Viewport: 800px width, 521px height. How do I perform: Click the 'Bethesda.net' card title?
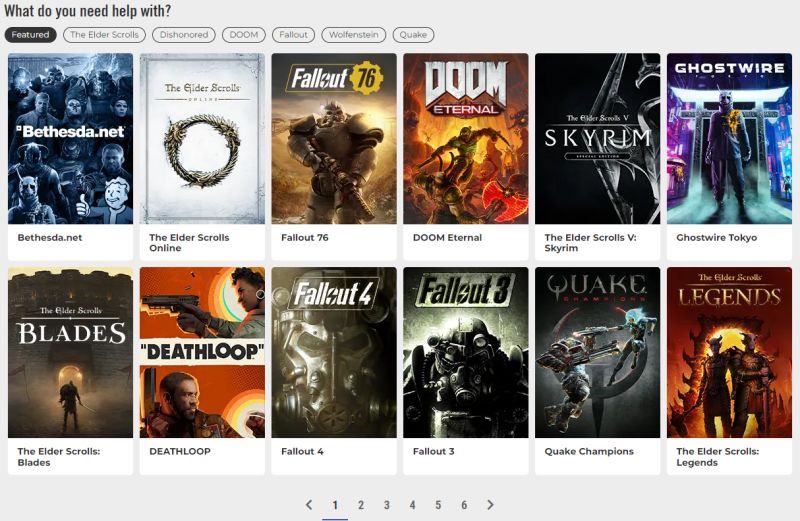pos(49,237)
